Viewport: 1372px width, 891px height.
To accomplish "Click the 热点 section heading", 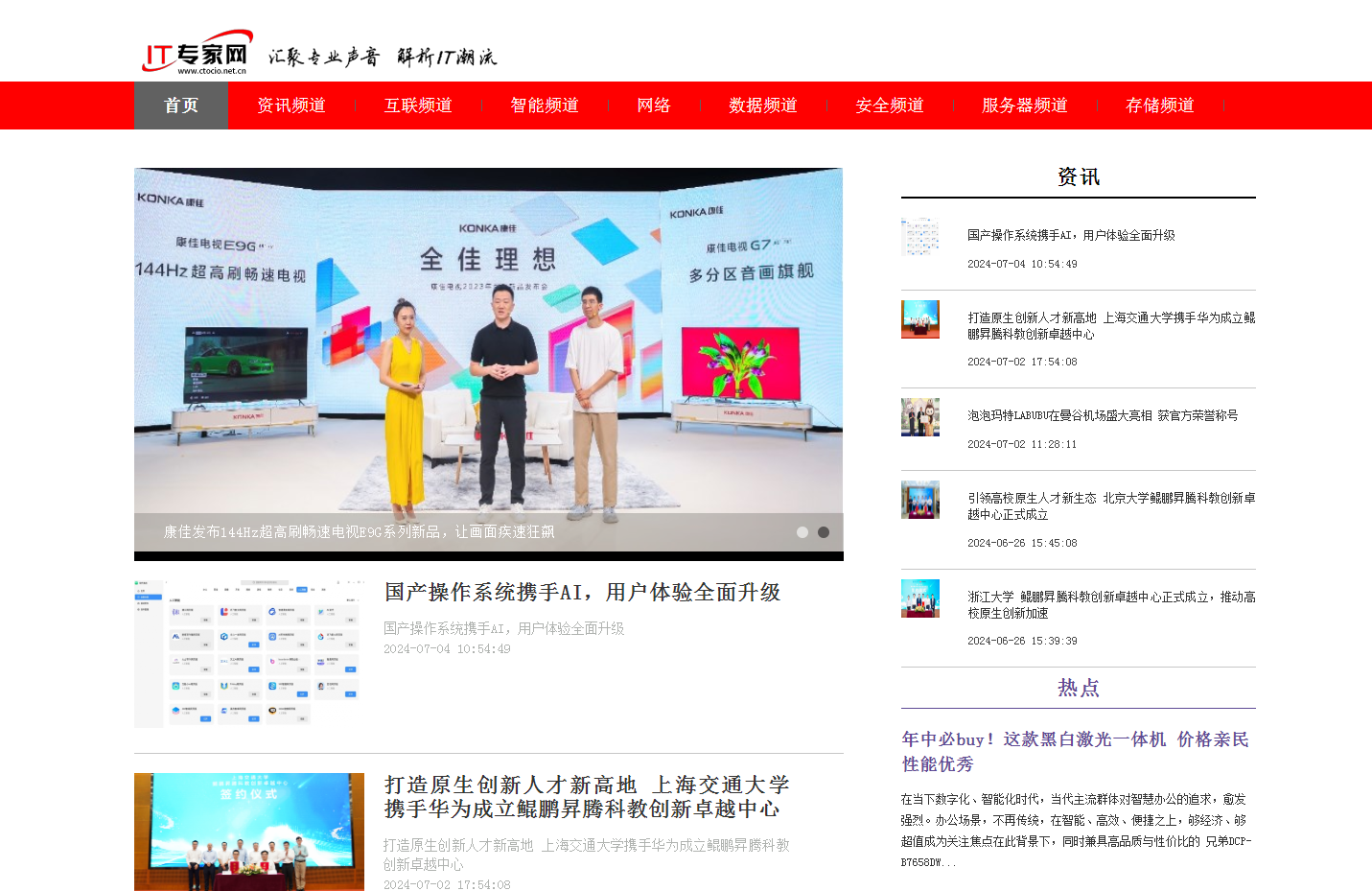I will pos(1079,688).
